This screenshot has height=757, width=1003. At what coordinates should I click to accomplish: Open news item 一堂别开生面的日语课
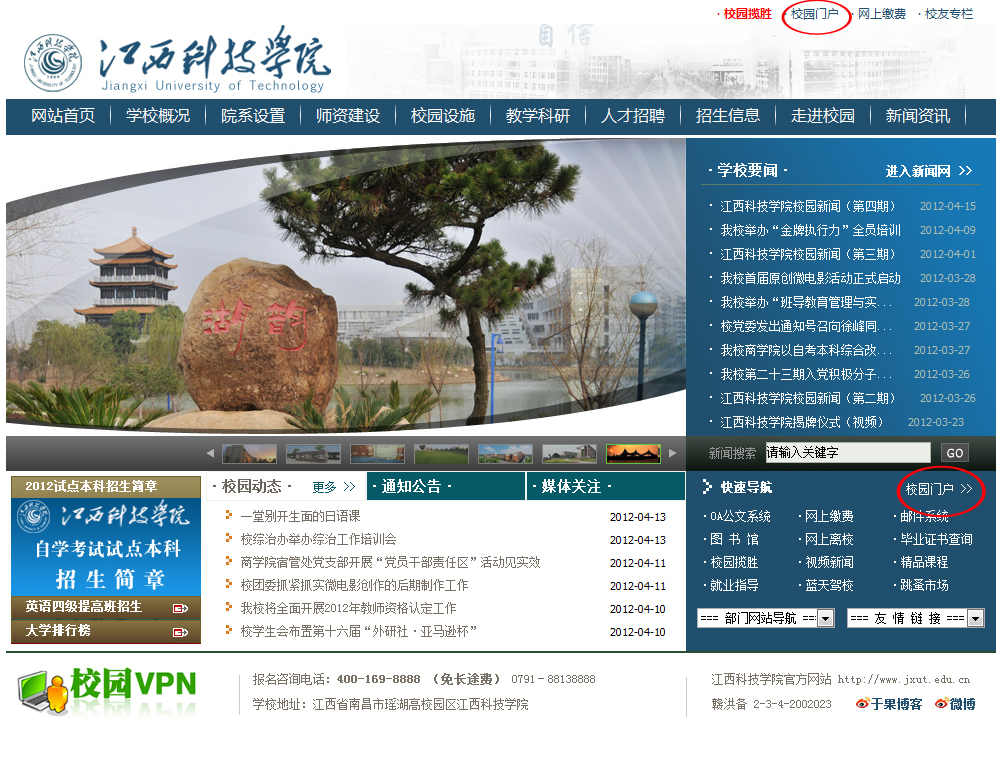click(x=300, y=516)
